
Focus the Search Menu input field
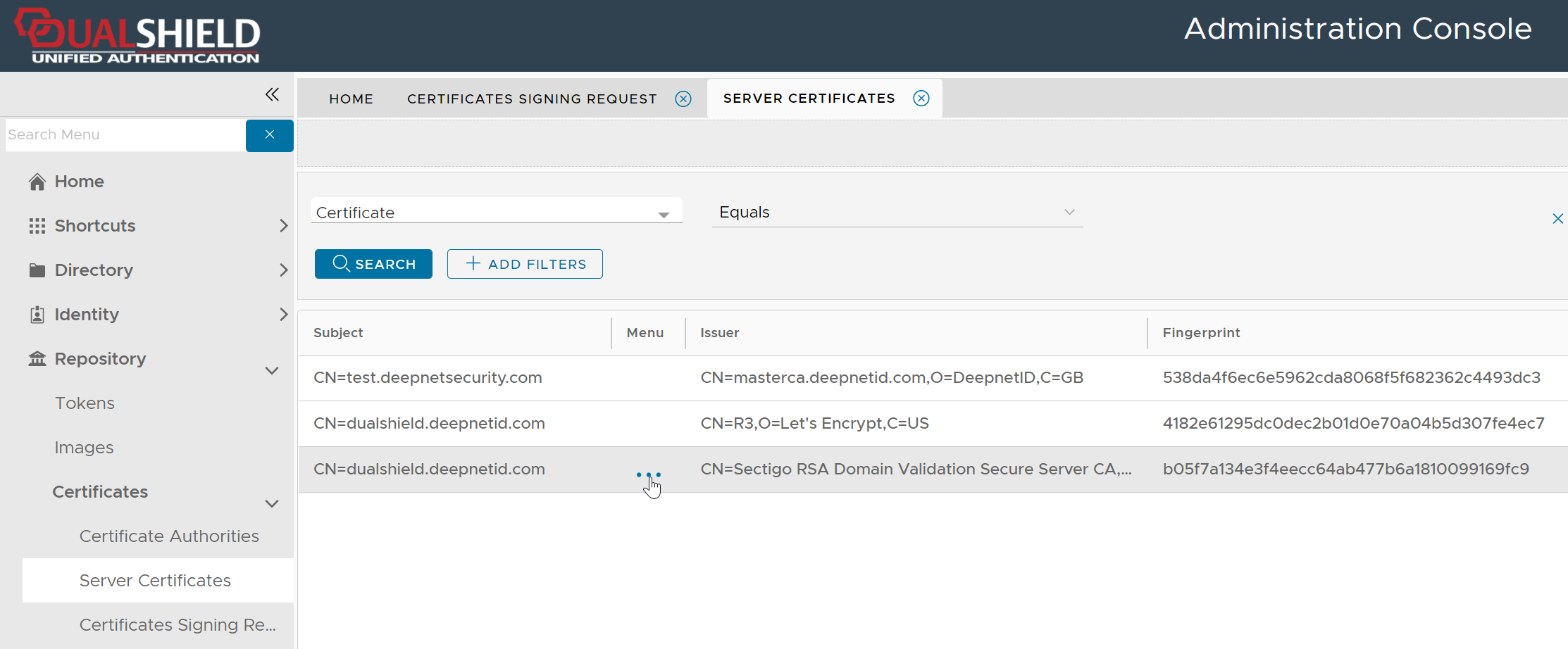[x=125, y=135]
